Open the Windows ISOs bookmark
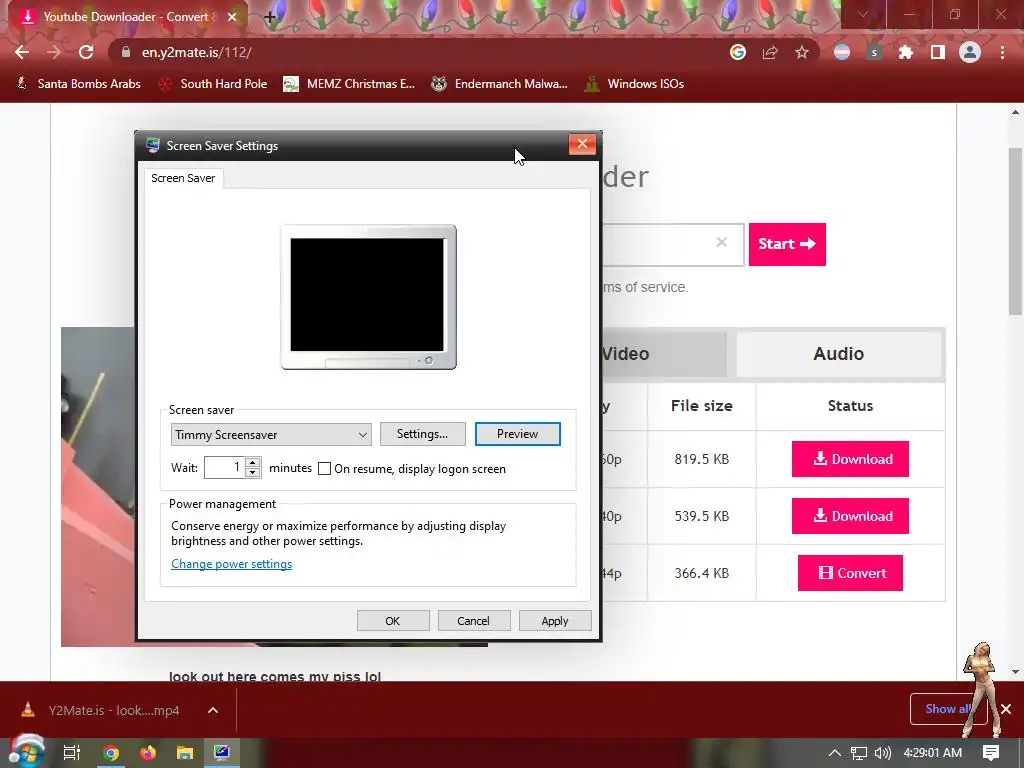 click(x=635, y=84)
